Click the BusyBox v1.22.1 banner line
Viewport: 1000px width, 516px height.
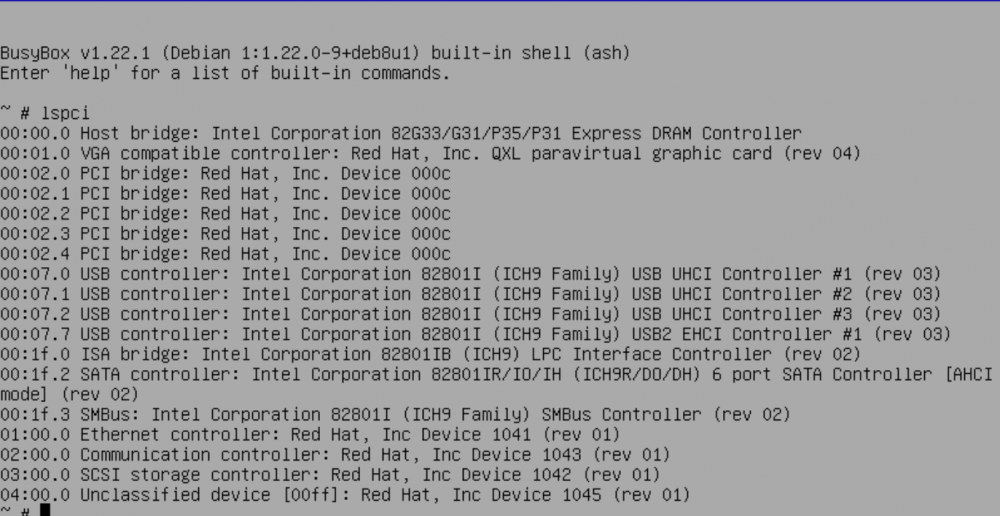coord(315,53)
